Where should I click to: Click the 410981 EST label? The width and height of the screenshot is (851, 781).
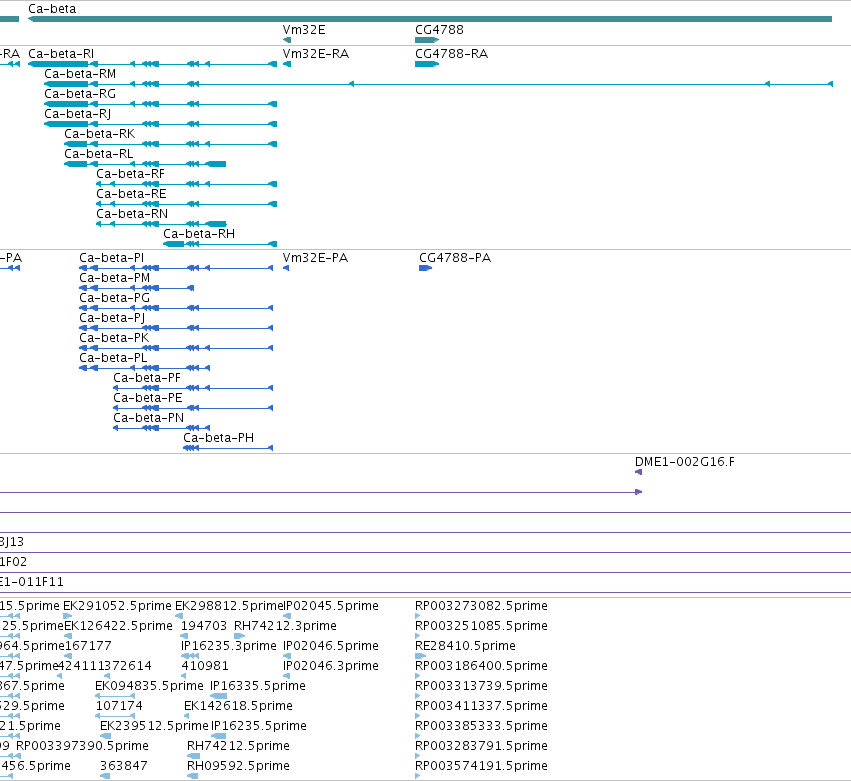point(205,666)
